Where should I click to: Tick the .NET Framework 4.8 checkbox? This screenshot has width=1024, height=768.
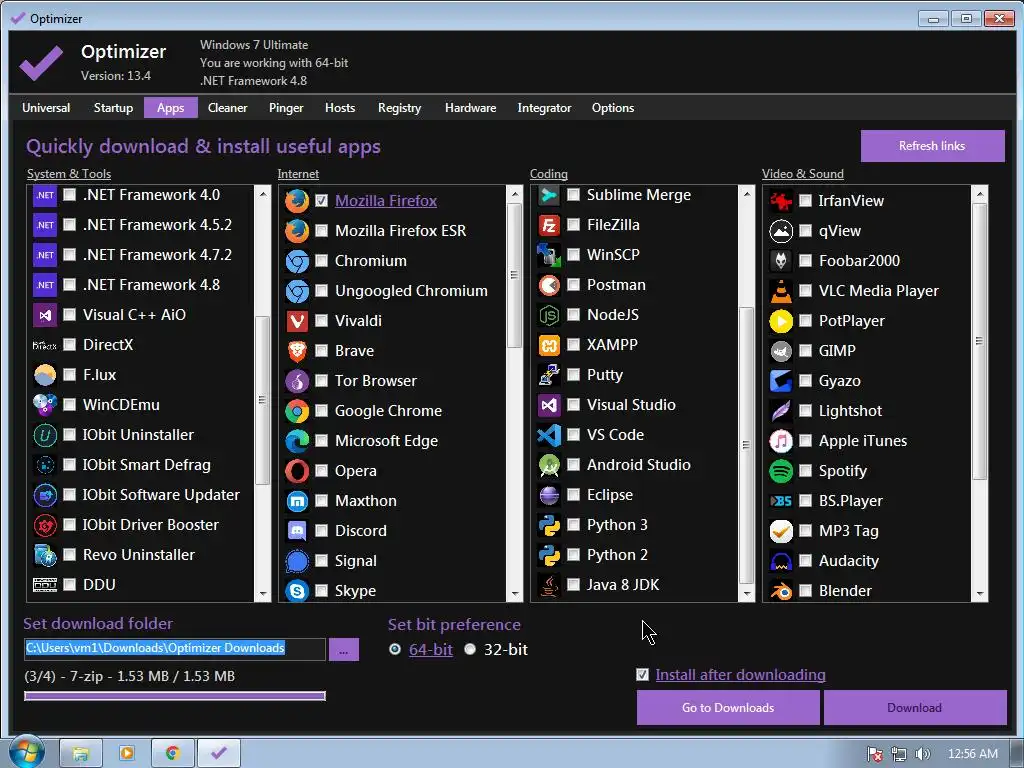pos(69,285)
